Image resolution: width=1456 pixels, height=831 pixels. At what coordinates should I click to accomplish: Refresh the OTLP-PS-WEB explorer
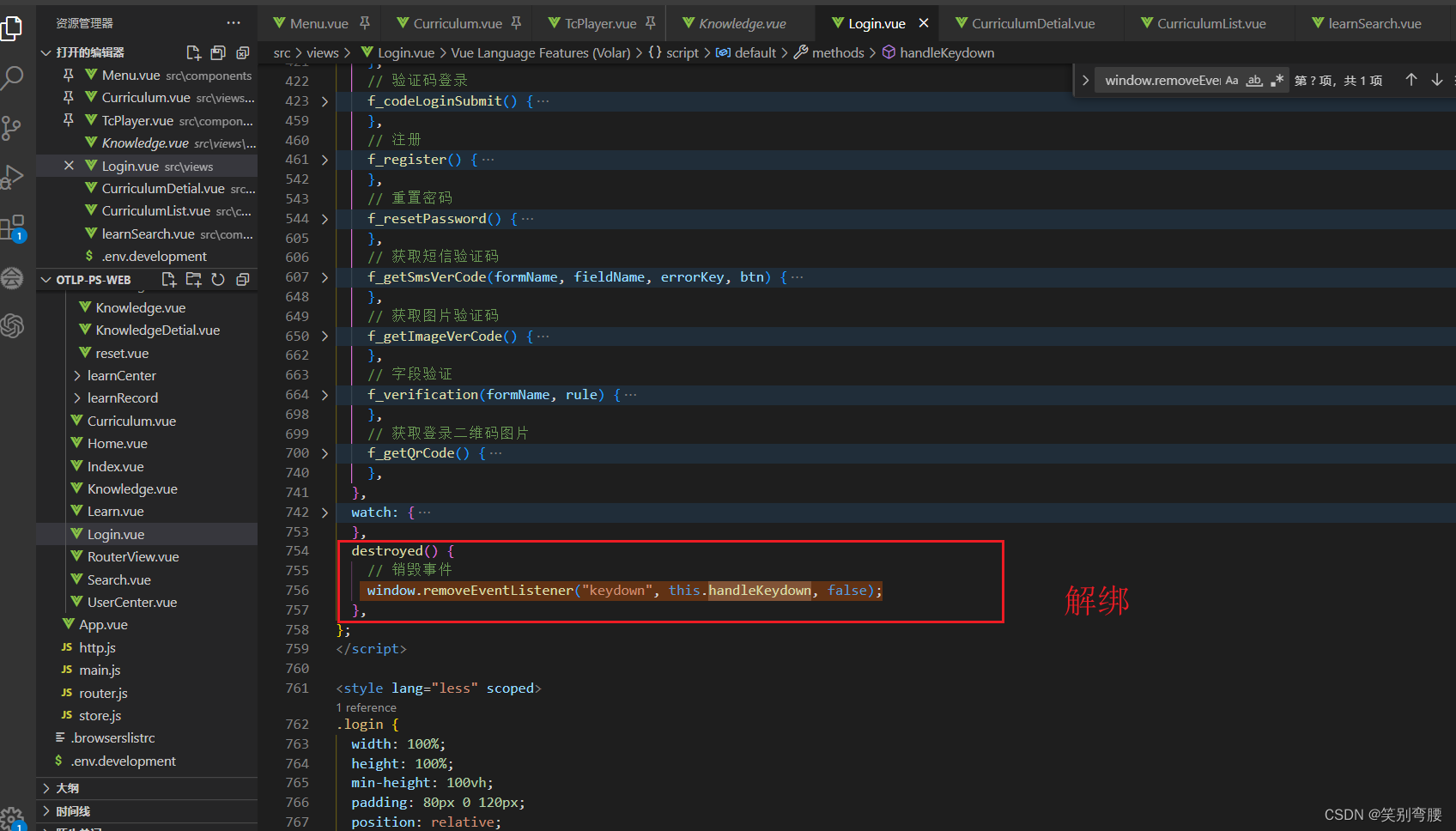(x=218, y=280)
